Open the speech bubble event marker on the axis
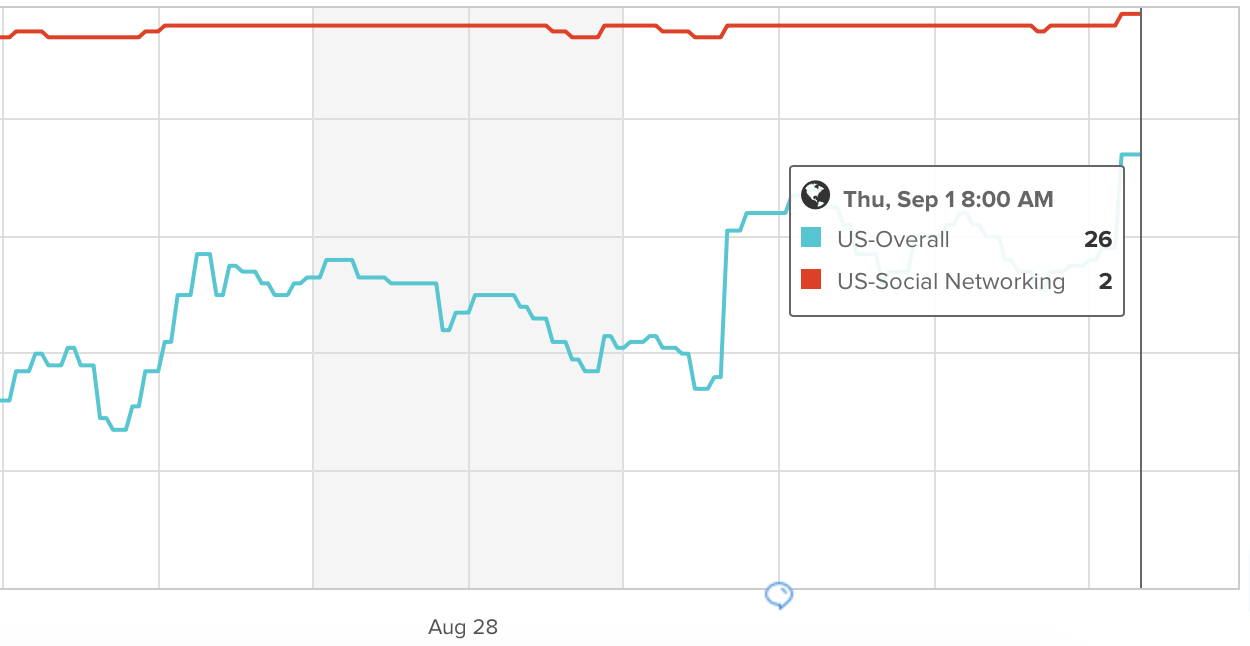Screen dimensions: 1250x646 (778, 596)
